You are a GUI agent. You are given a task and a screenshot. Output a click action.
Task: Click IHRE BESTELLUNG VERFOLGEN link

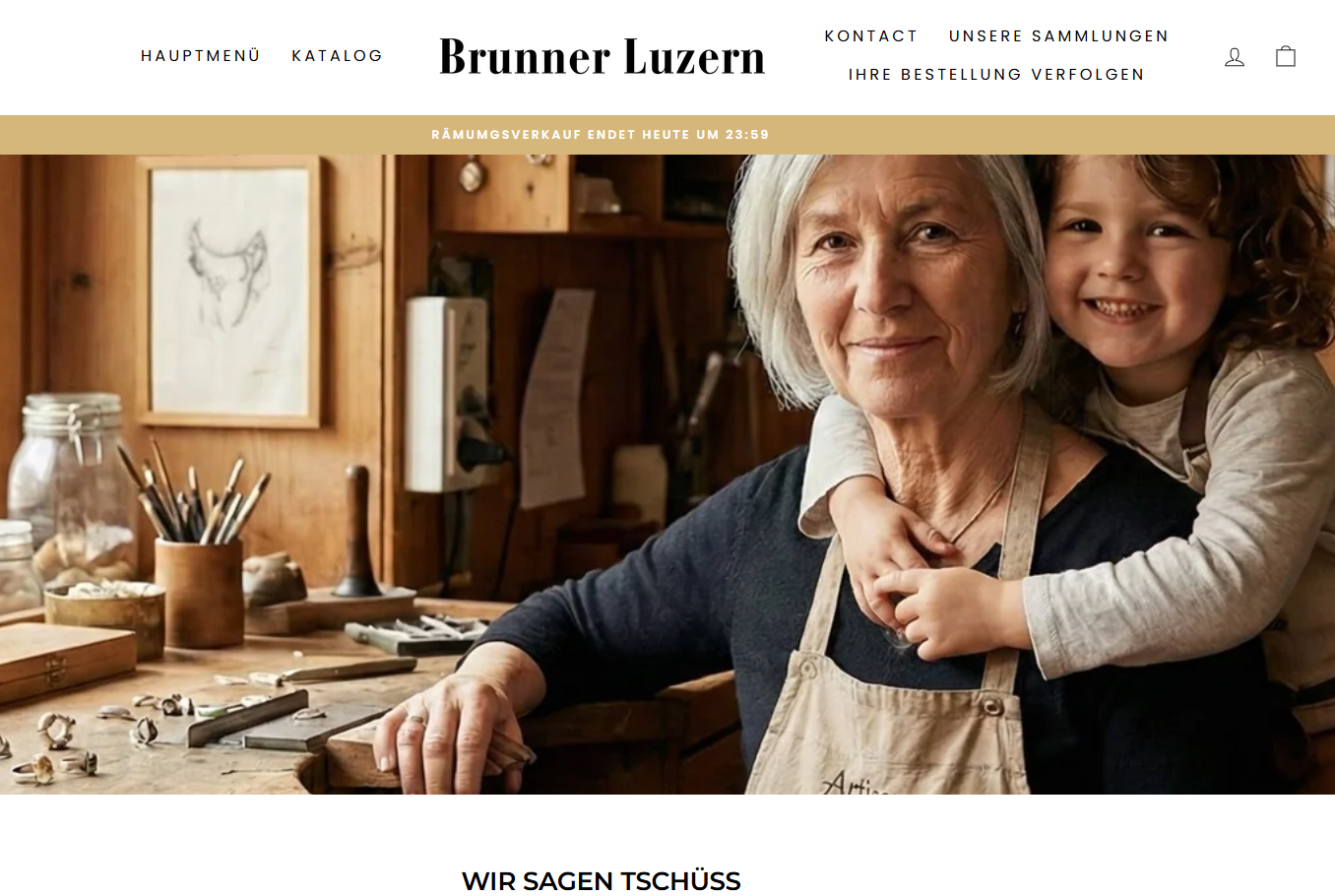coord(996,75)
